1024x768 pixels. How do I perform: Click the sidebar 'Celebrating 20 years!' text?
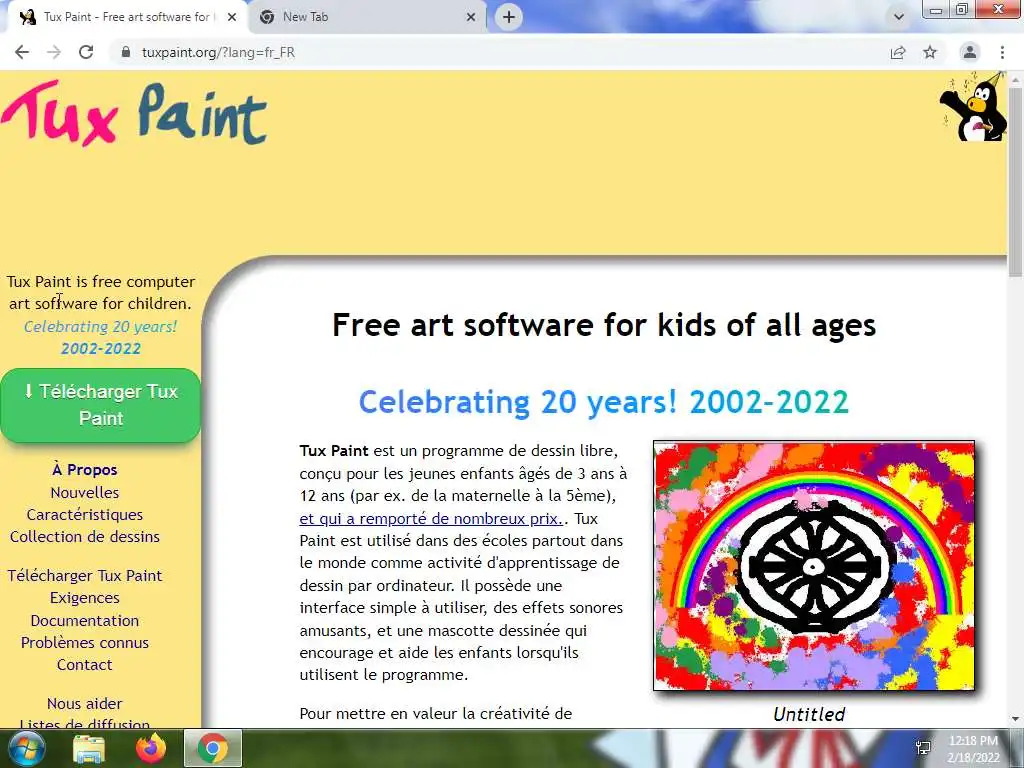pyautogui.click(x=101, y=327)
